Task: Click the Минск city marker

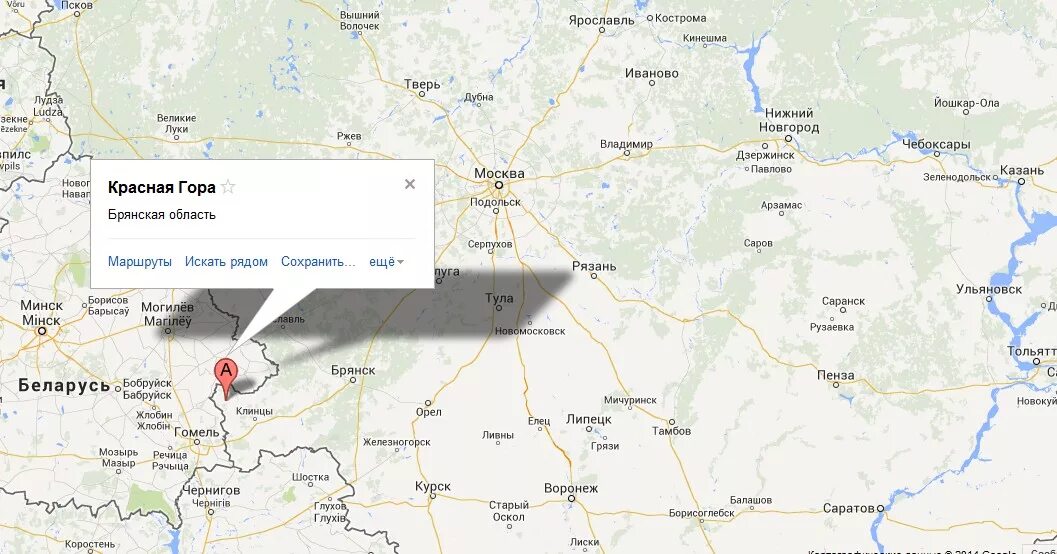Action: (x=42, y=331)
